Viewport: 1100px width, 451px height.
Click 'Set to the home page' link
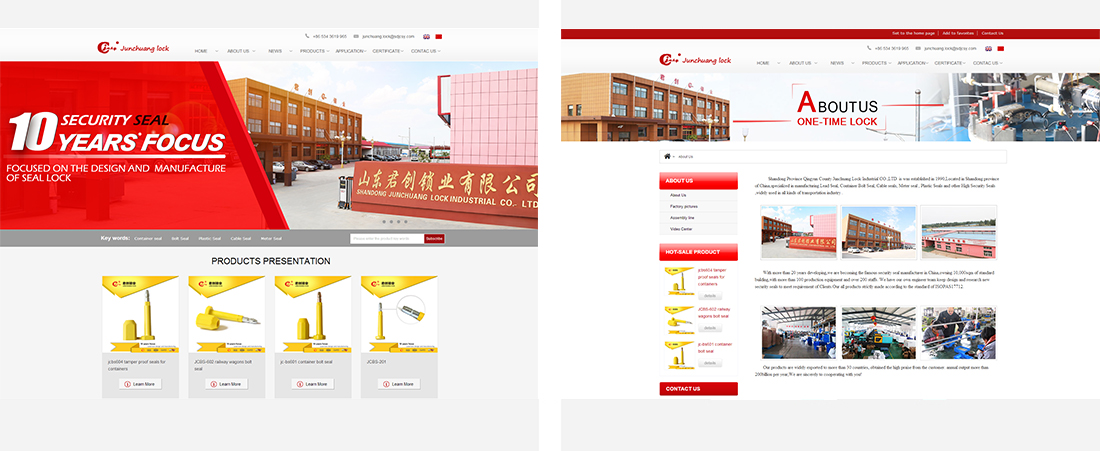pos(913,33)
